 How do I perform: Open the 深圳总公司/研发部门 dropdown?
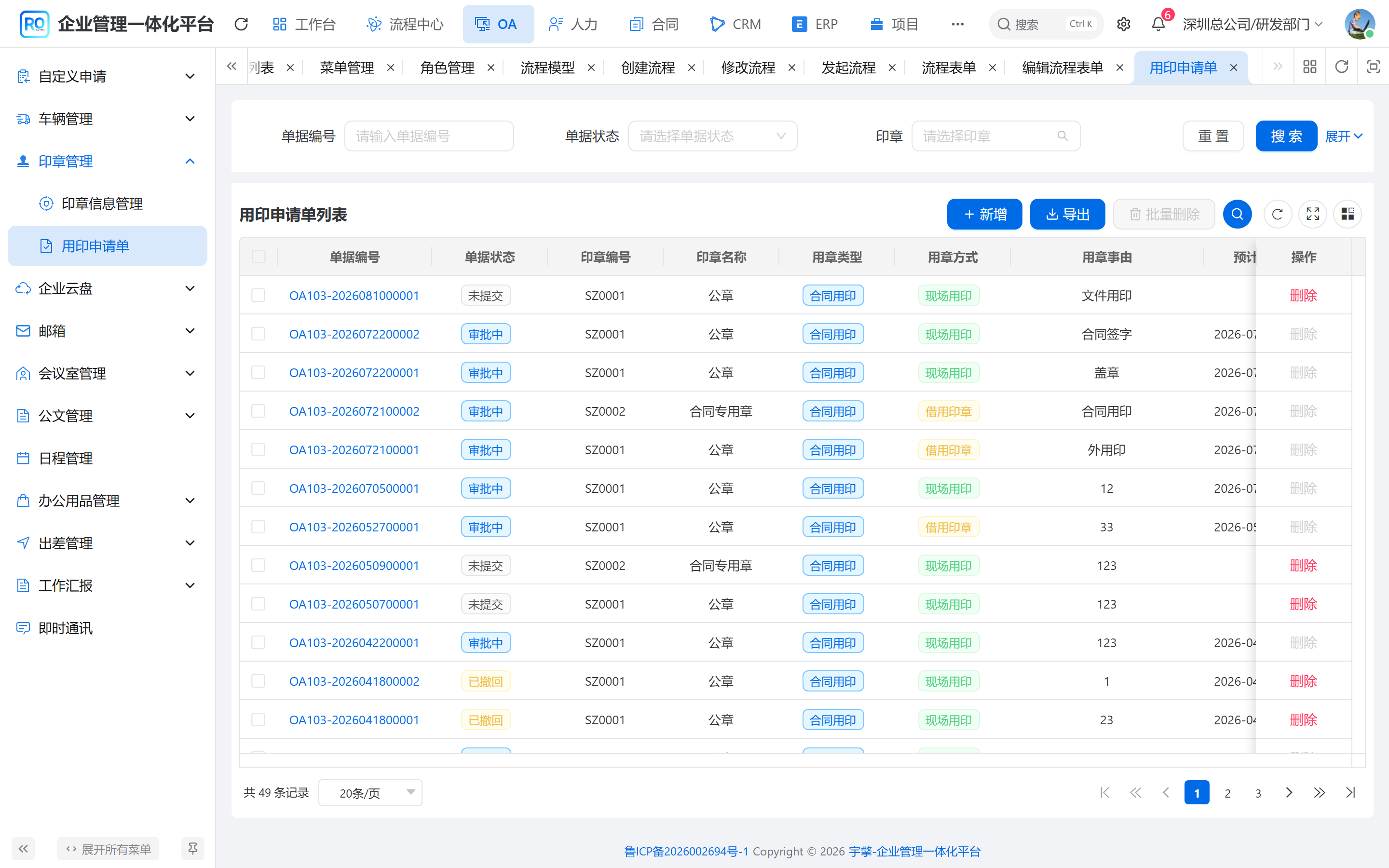point(1253,24)
